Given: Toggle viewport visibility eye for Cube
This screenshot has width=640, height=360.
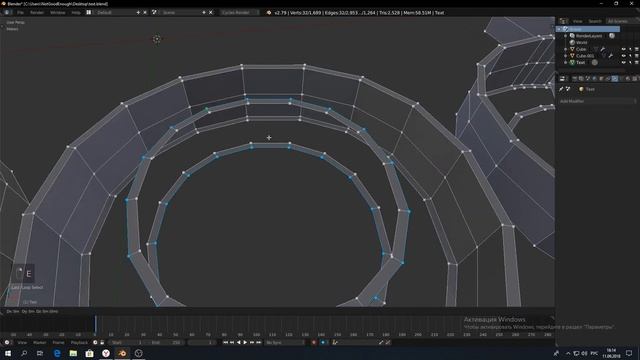Looking at the screenshot, I should pos(624,49).
